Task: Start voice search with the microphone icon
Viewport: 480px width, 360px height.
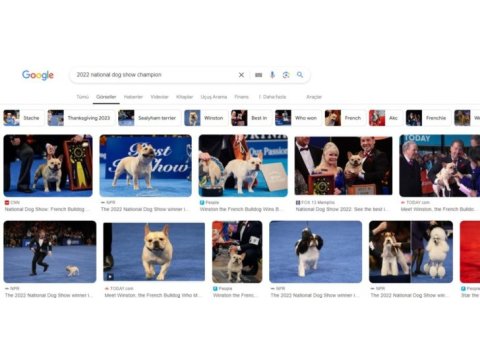Action: (272, 75)
